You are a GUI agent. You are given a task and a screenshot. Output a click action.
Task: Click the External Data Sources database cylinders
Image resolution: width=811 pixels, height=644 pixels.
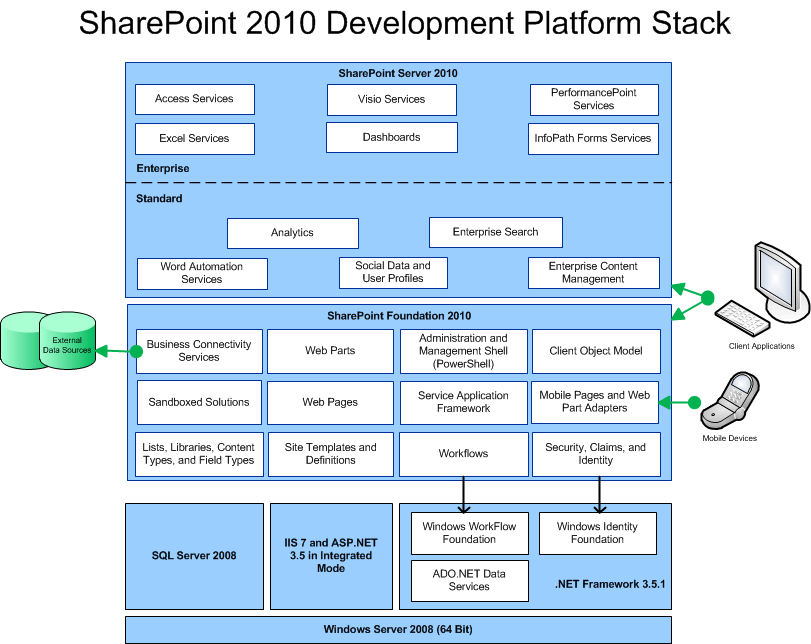click(50, 340)
